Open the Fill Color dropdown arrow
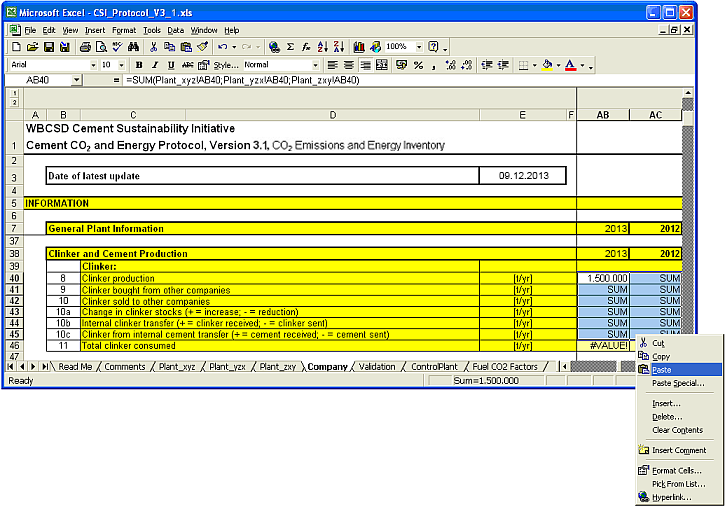The image size is (725, 507). 559,65
